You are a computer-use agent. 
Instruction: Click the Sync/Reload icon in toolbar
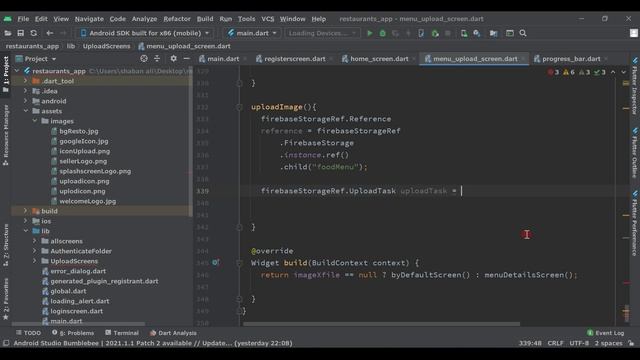tap(33, 33)
